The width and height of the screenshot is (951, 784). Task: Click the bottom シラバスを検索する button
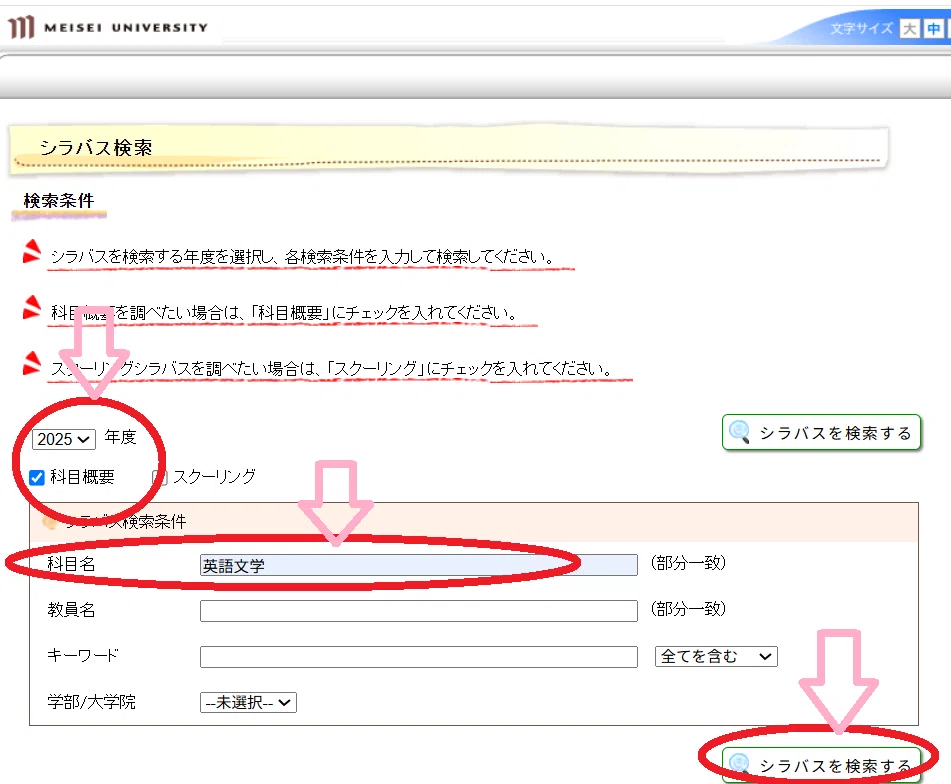(822, 765)
